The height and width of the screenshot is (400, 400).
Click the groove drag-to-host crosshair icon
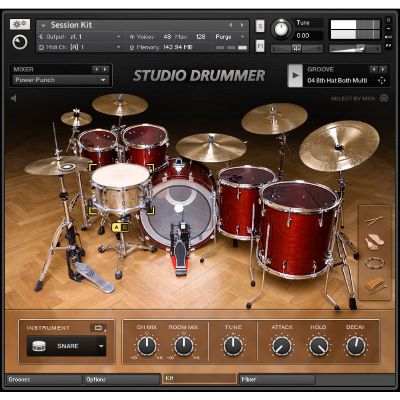pos(382,81)
